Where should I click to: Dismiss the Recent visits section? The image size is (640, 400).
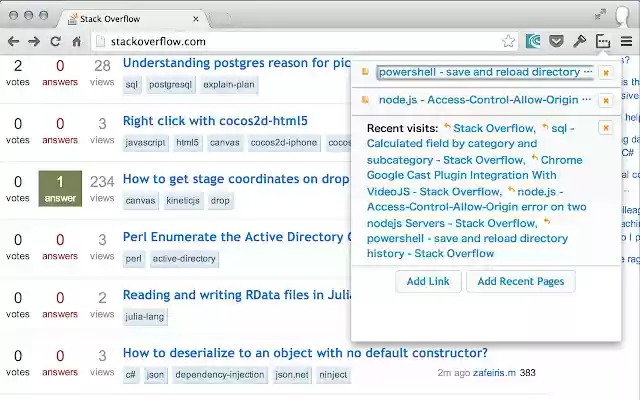pyautogui.click(x=606, y=128)
